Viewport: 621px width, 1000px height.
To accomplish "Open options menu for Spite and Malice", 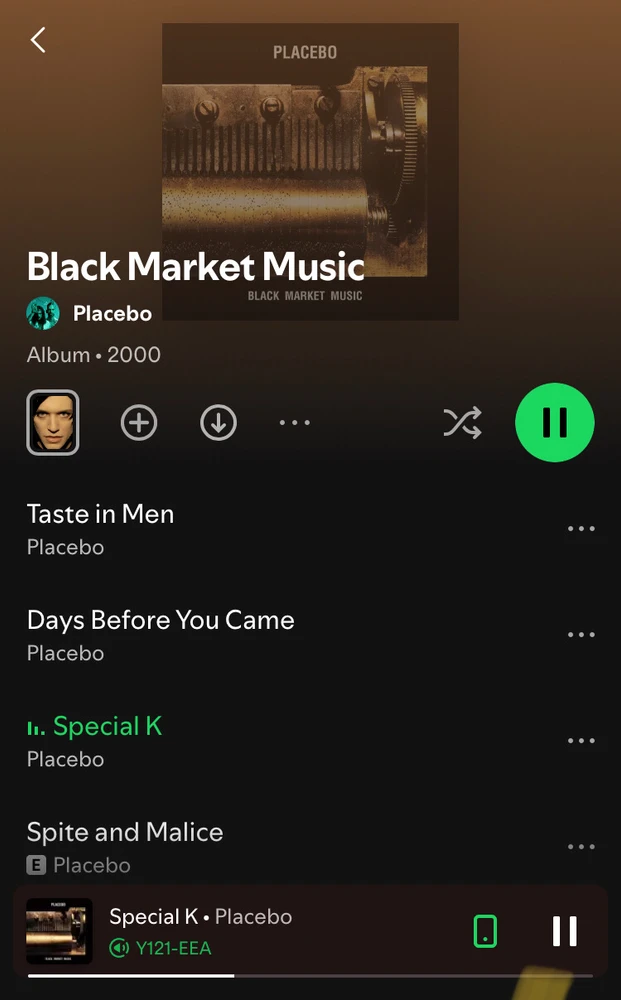I will coord(581,846).
